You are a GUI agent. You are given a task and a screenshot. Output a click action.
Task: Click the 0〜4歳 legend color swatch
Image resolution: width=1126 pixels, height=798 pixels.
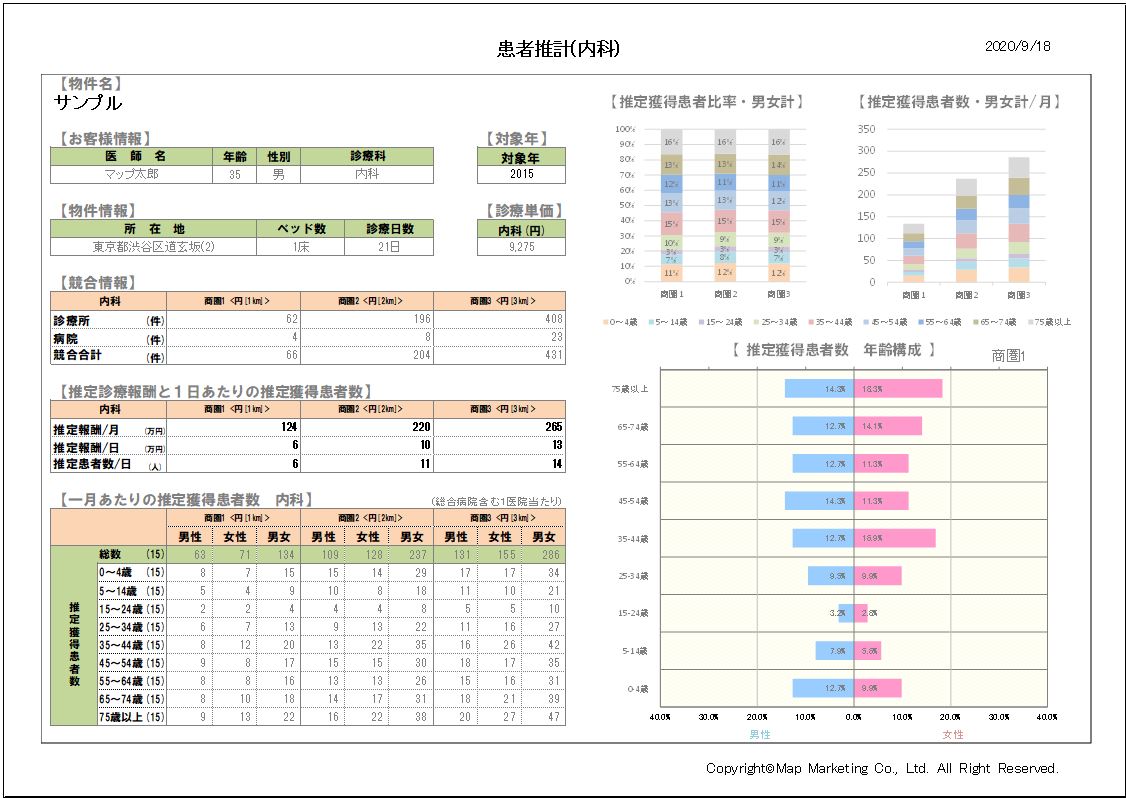[606, 323]
